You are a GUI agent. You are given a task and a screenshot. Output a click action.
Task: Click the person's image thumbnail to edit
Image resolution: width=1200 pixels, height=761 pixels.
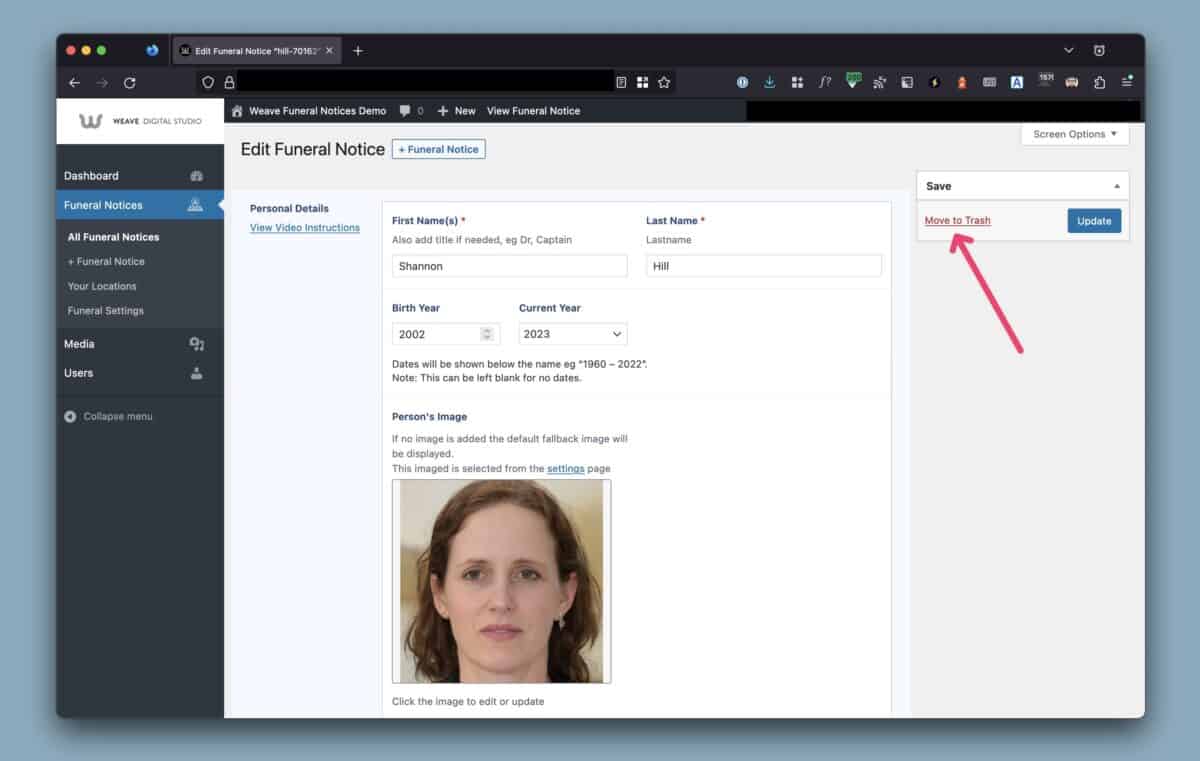(501, 581)
